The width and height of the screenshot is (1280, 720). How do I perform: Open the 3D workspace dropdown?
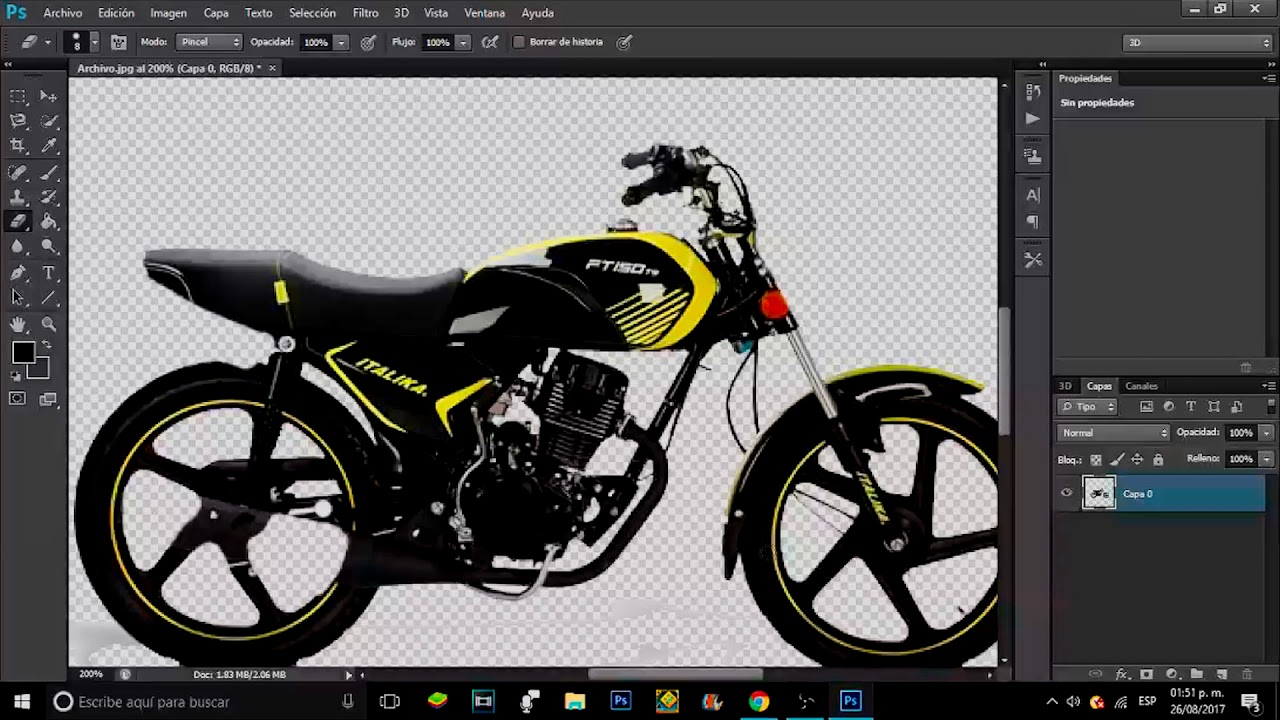tap(1197, 42)
